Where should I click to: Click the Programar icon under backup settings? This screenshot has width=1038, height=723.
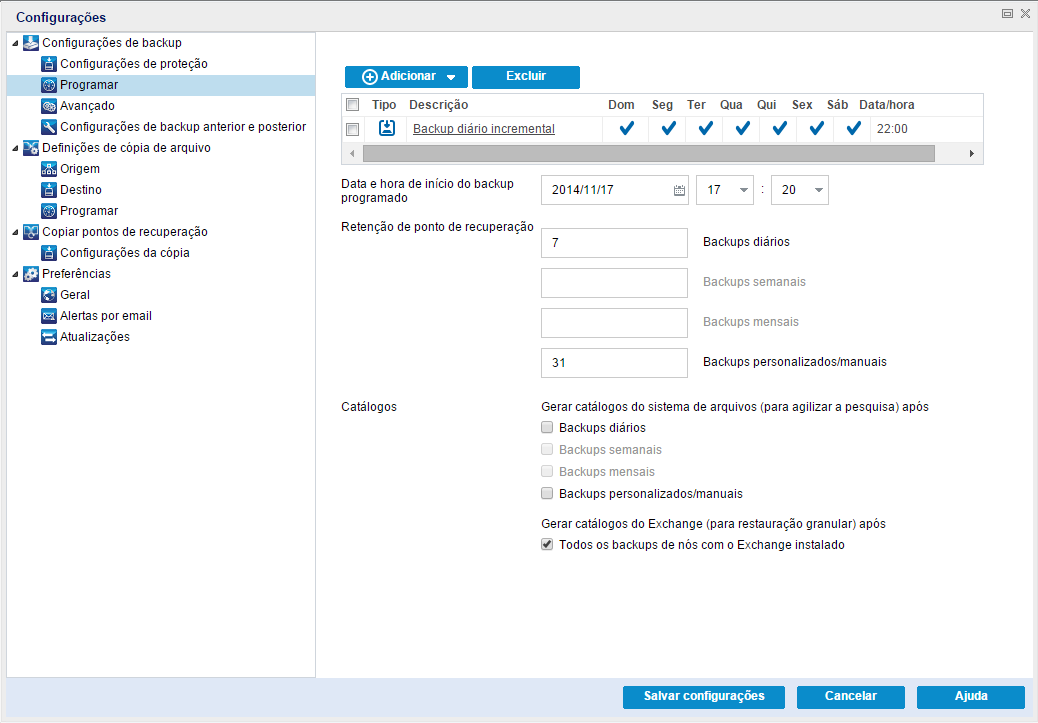point(49,85)
